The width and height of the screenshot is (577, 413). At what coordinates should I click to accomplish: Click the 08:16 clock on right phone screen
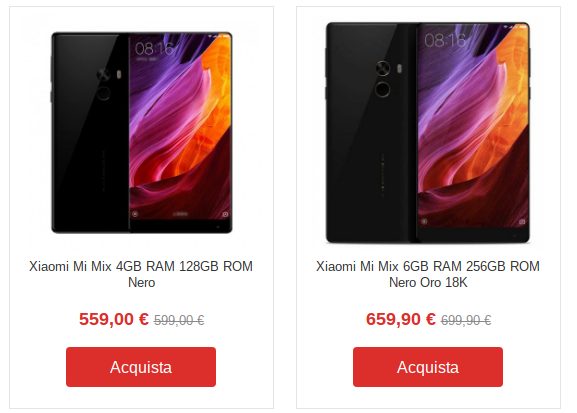(x=445, y=40)
